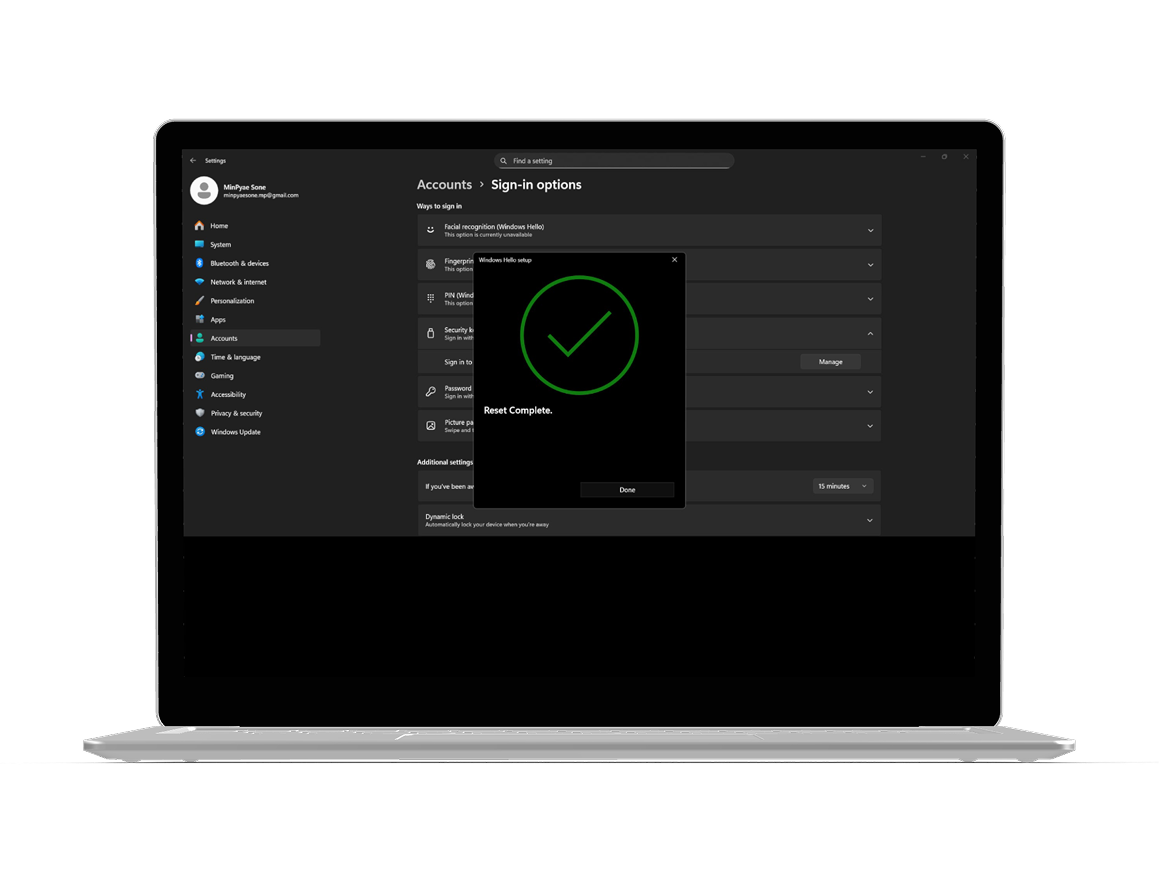Collapse the Security key section

click(869, 333)
